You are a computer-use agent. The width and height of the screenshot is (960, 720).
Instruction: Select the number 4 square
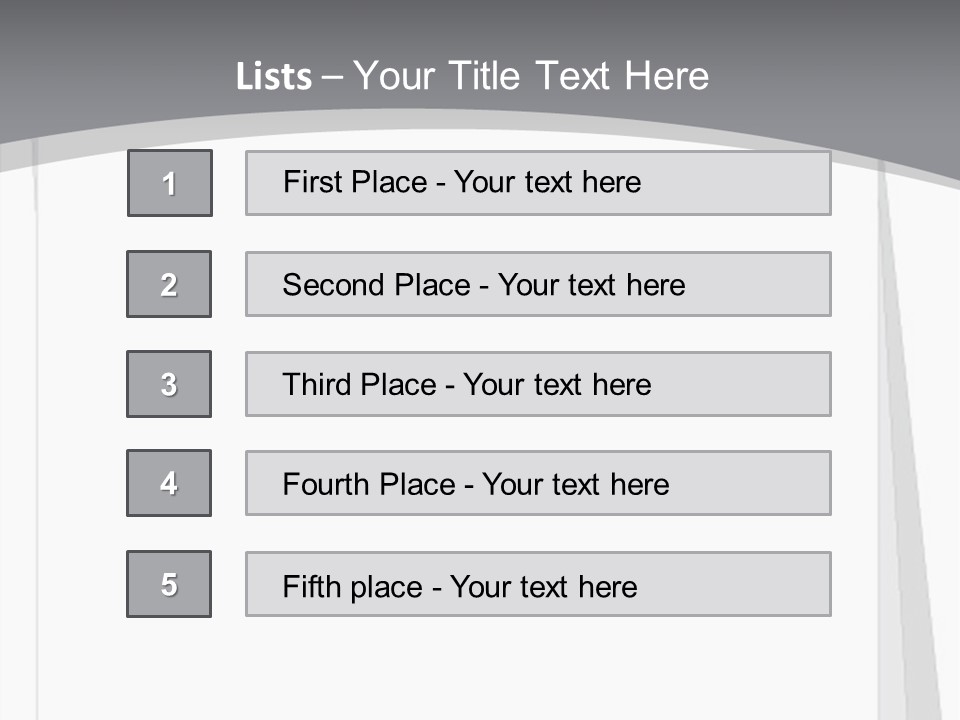coord(169,483)
